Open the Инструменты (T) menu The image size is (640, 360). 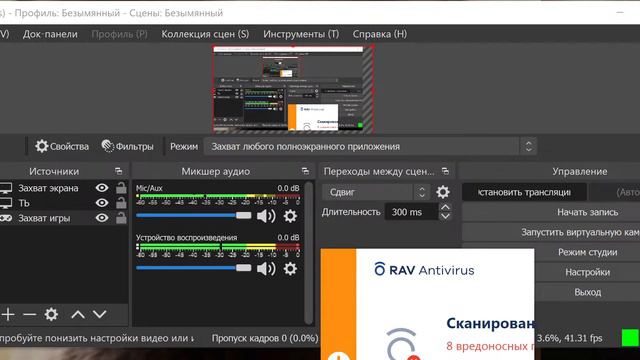tap(301, 34)
